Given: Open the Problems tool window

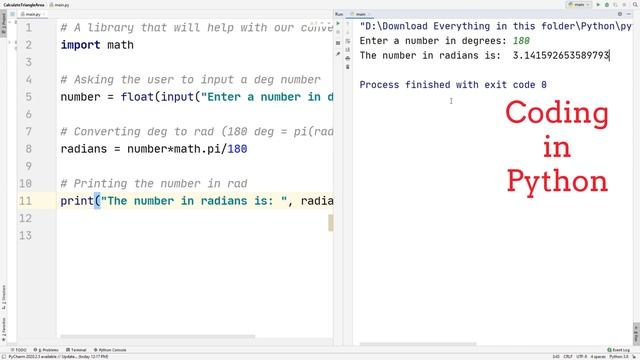Looking at the screenshot, I should click(x=46, y=350).
